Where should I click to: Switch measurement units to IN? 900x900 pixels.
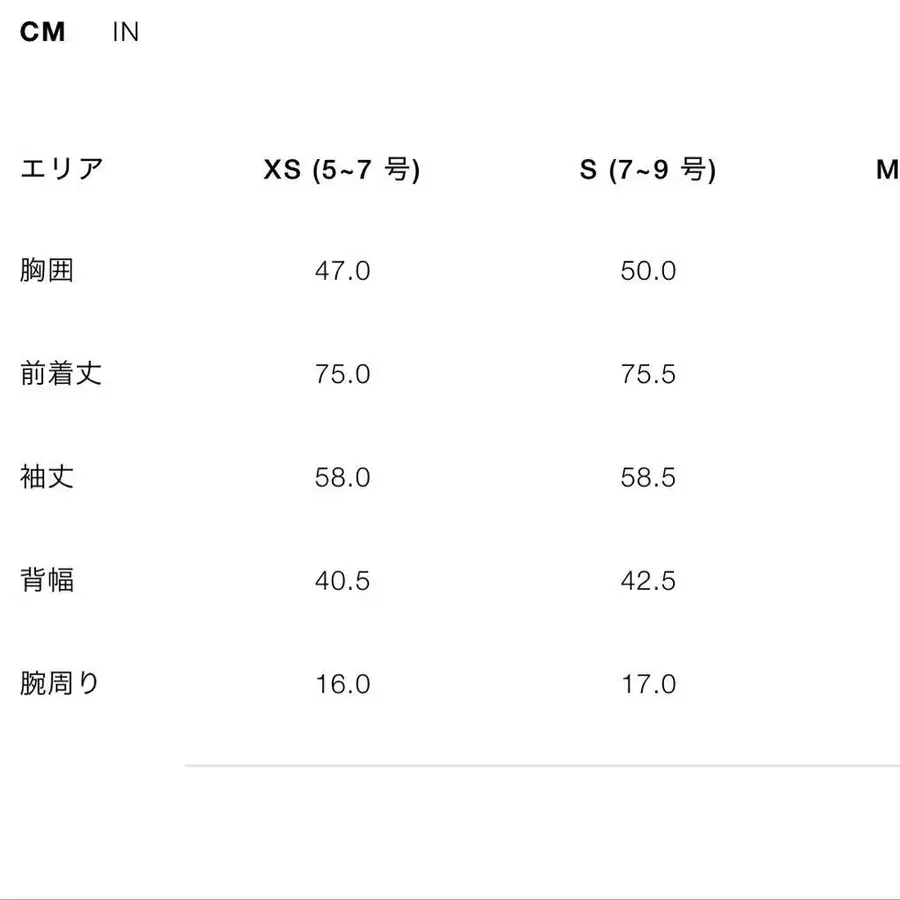[x=126, y=32]
